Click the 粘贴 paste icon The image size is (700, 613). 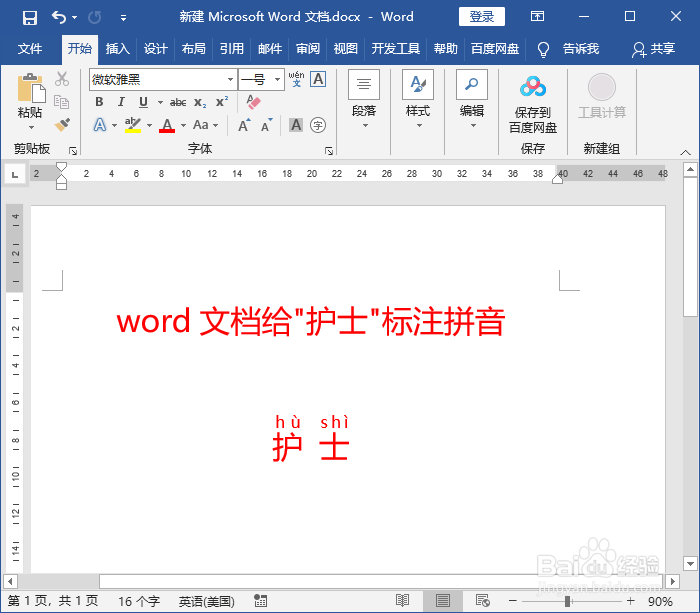pos(31,88)
